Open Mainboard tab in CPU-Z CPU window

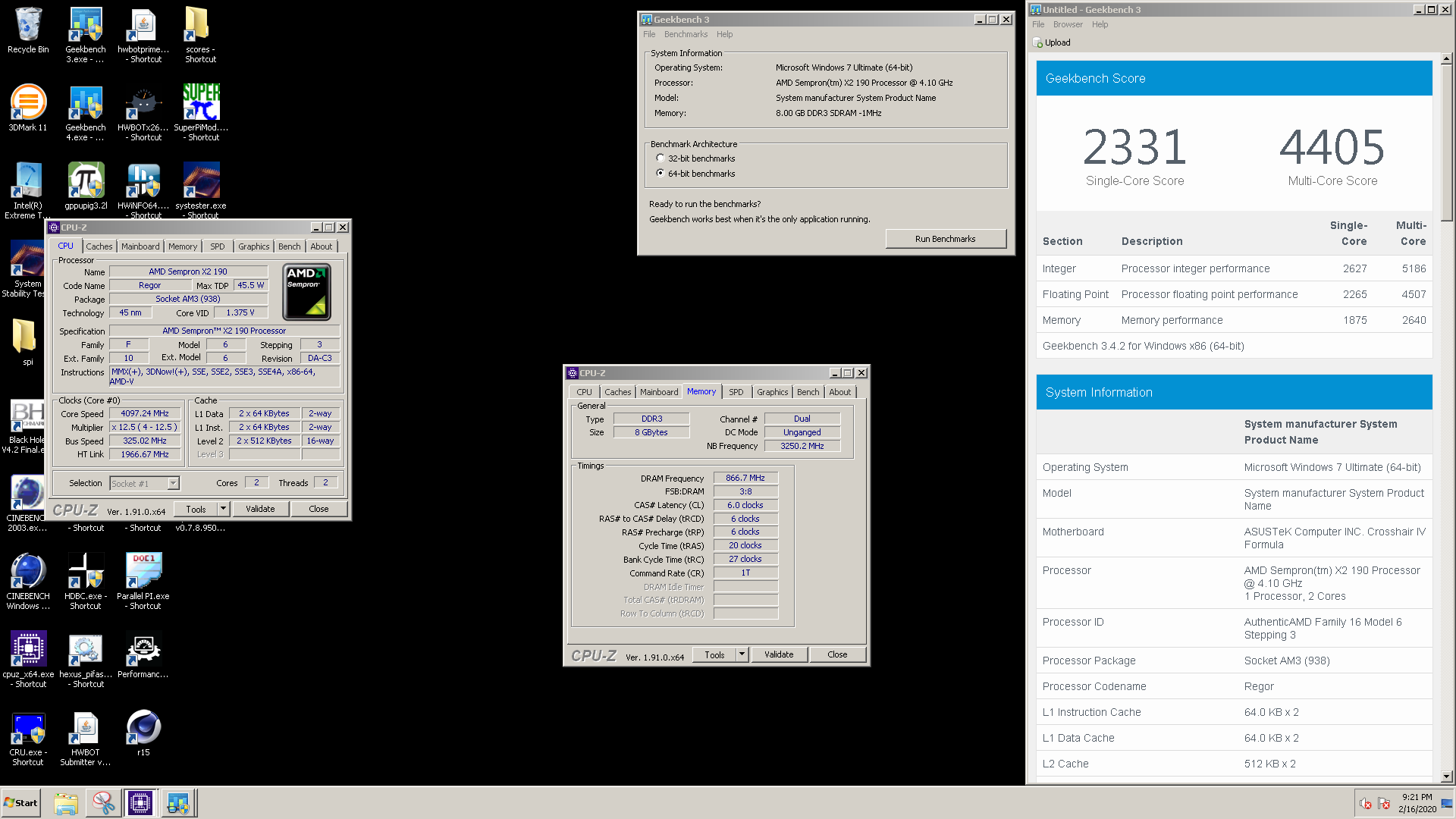140,246
